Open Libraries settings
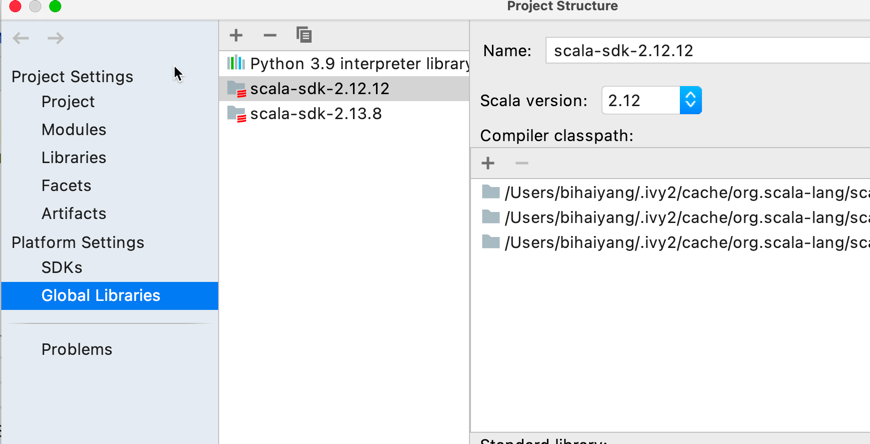The width and height of the screenshot is (870, 444). [74, 158]
